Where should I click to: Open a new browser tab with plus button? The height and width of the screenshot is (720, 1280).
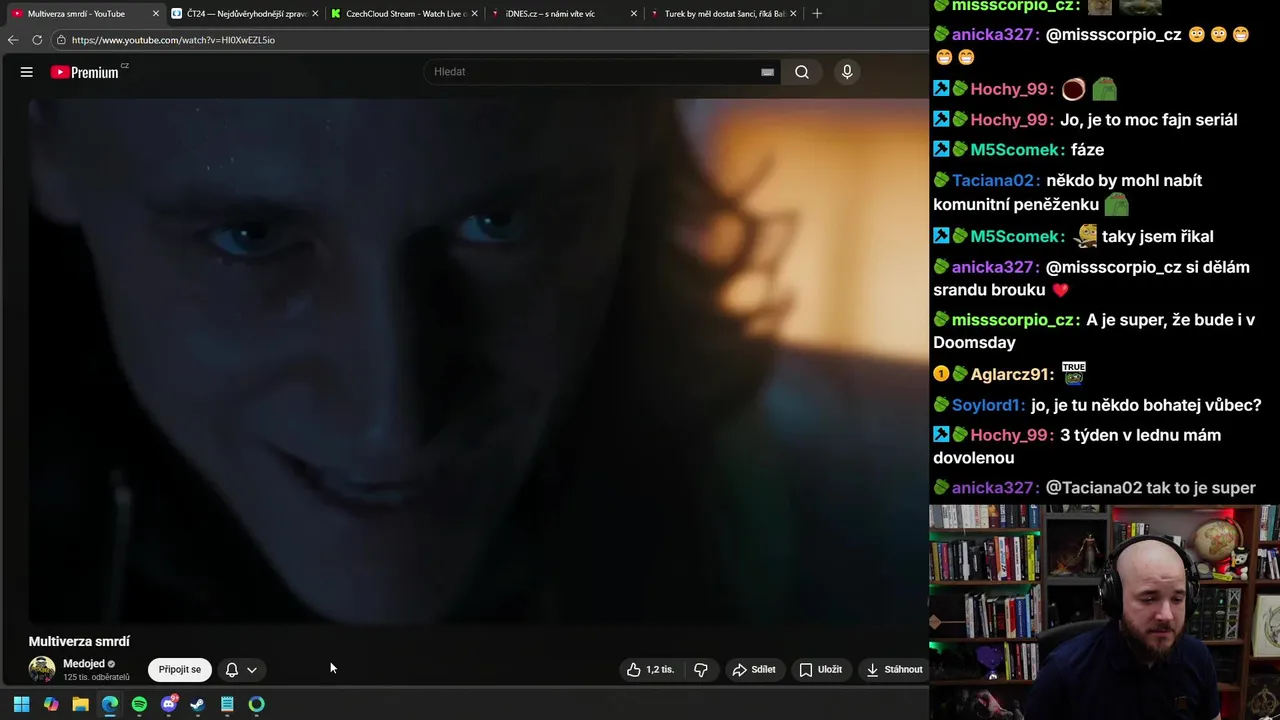pyautogui.click(x=817, y=14)
